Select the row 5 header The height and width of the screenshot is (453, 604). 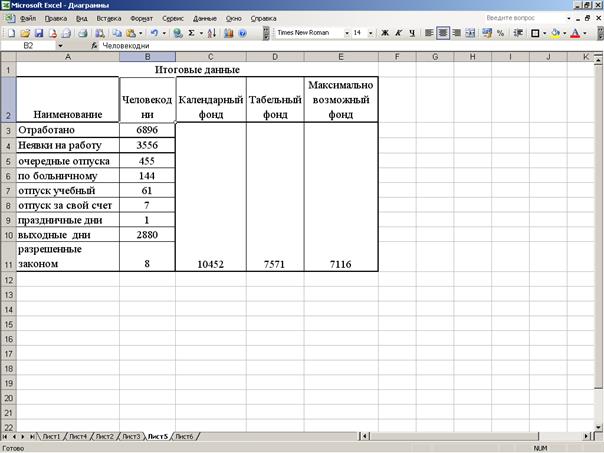[8, 161]
